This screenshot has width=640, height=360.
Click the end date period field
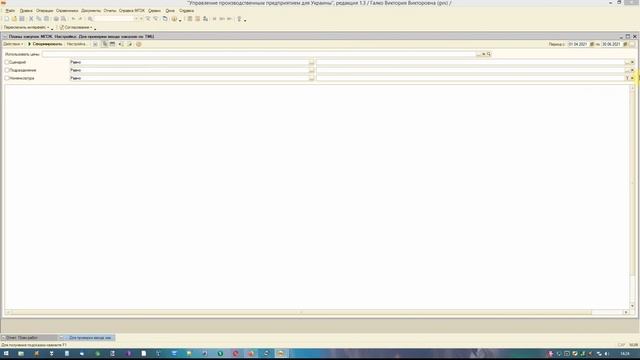tap(611, 44)
